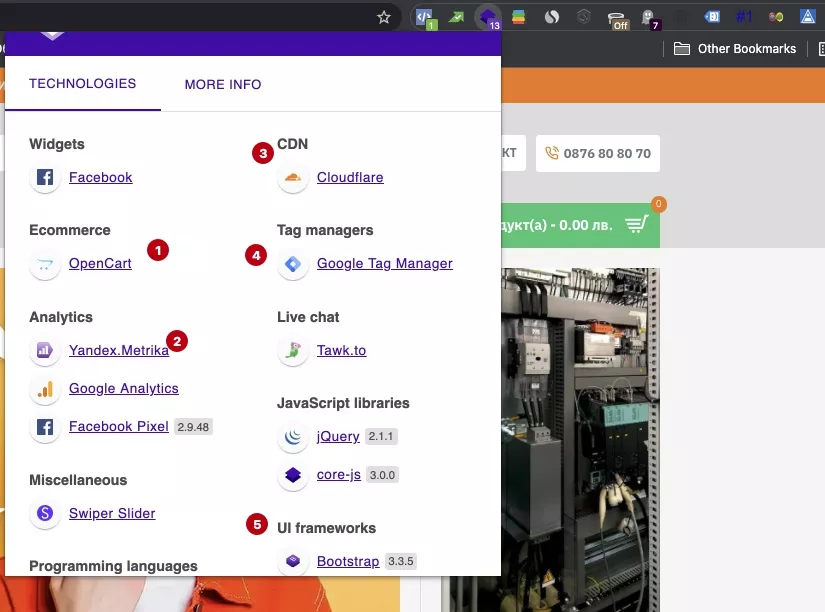Image resolution: width=825 pixels, height=612 pixels.
Task: Open the Cloudflare link
Action: point(350,177)
